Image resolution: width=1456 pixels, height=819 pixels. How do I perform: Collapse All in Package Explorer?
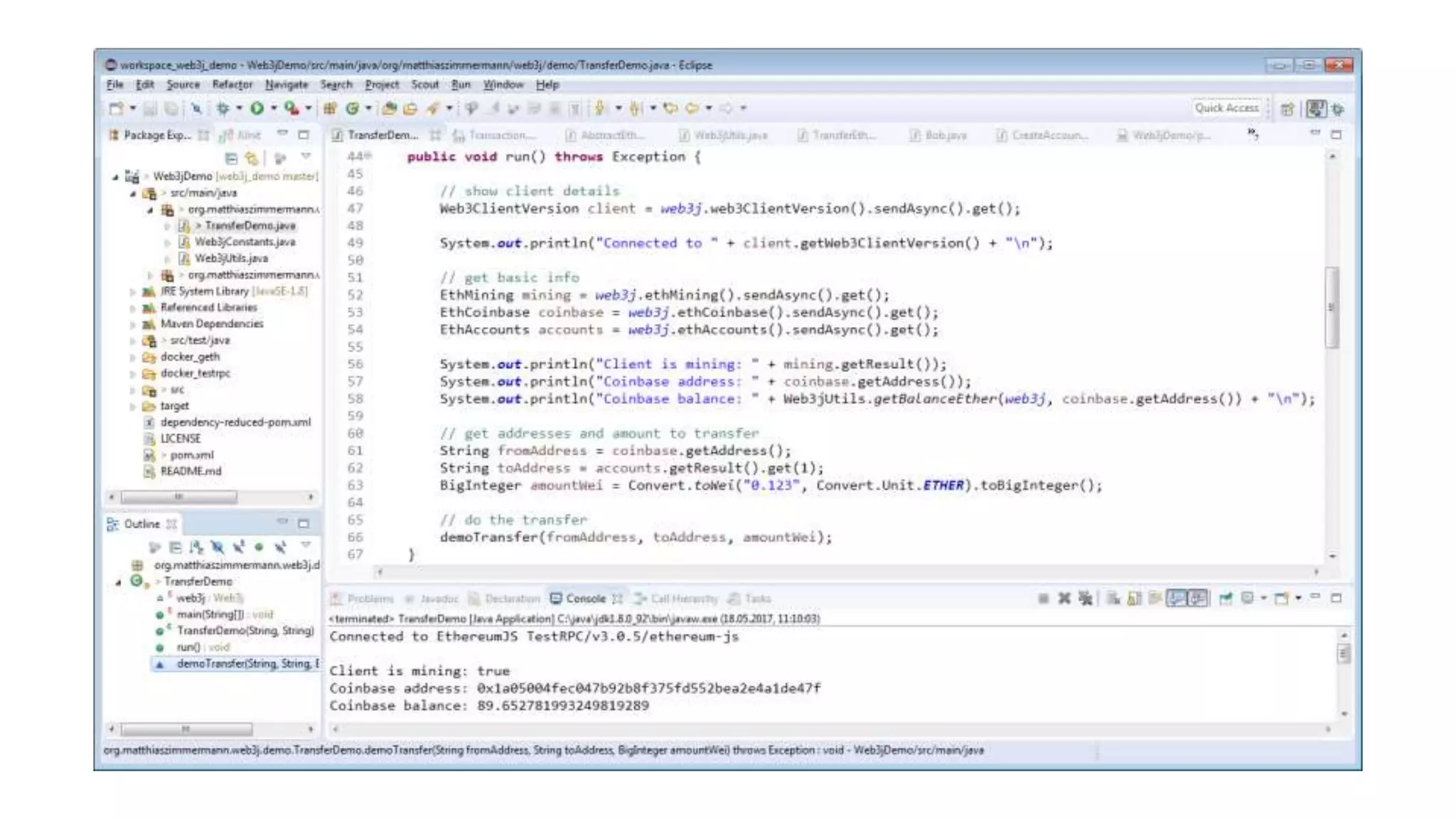(x=231, y=158)
